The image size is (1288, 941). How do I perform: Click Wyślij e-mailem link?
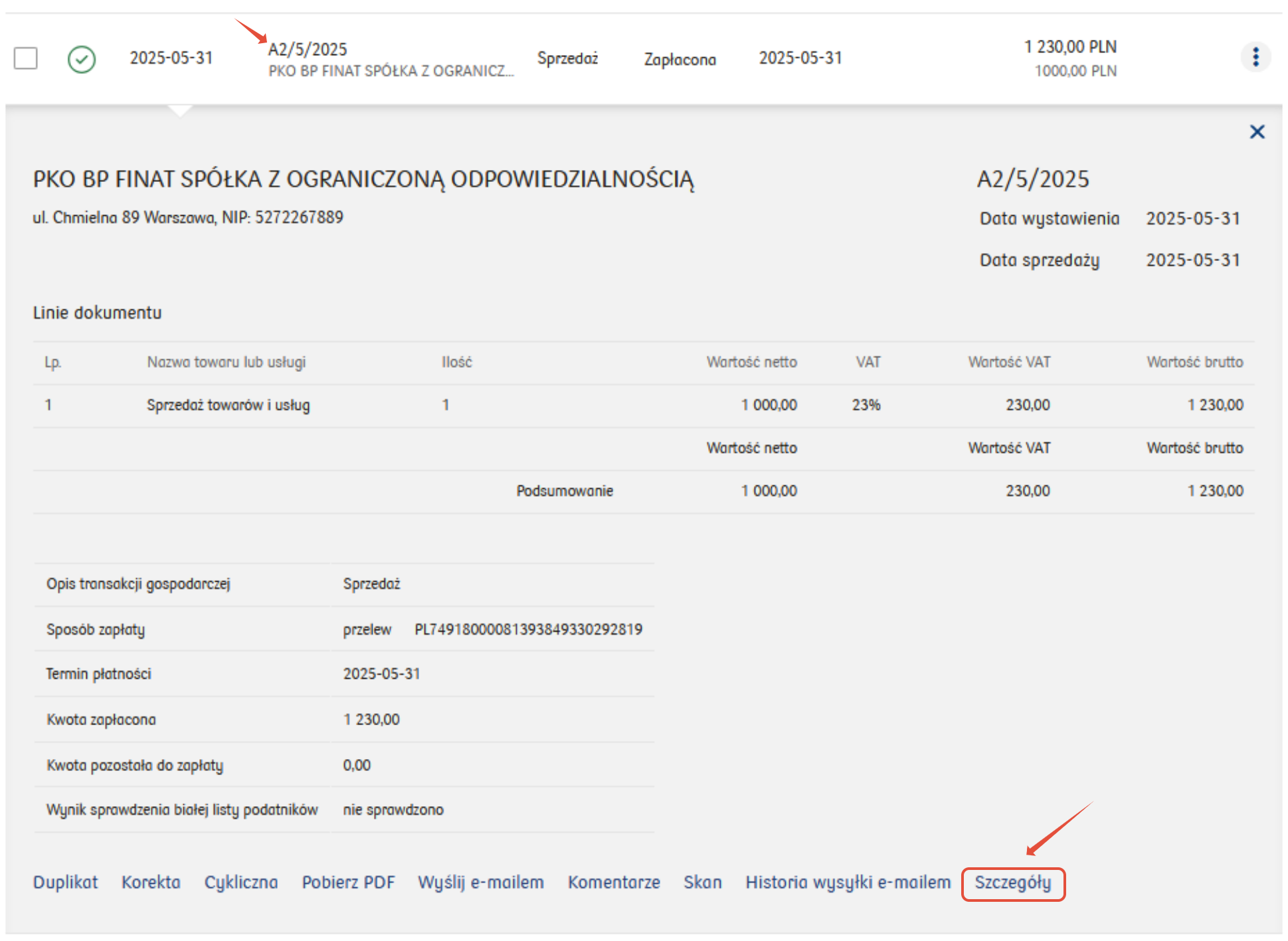(480, 882)
